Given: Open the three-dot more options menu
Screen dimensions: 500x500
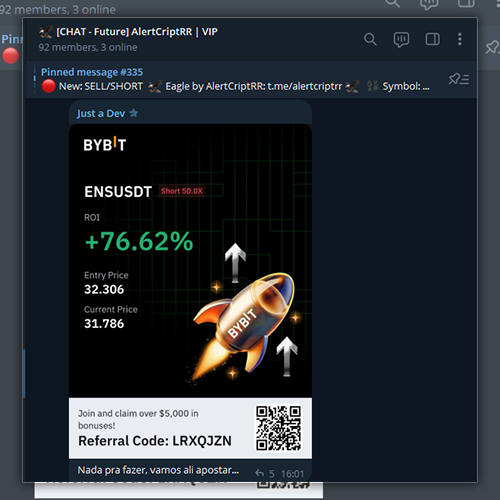Looking at the screenshot, I should point(460,39).
